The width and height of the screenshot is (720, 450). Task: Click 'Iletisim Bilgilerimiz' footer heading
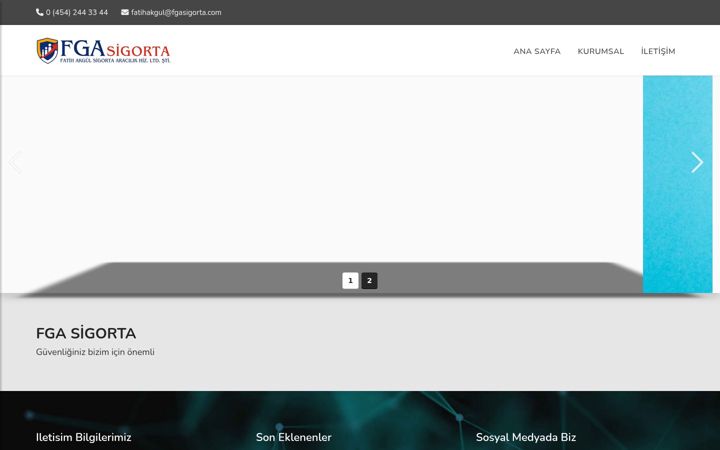84,437
